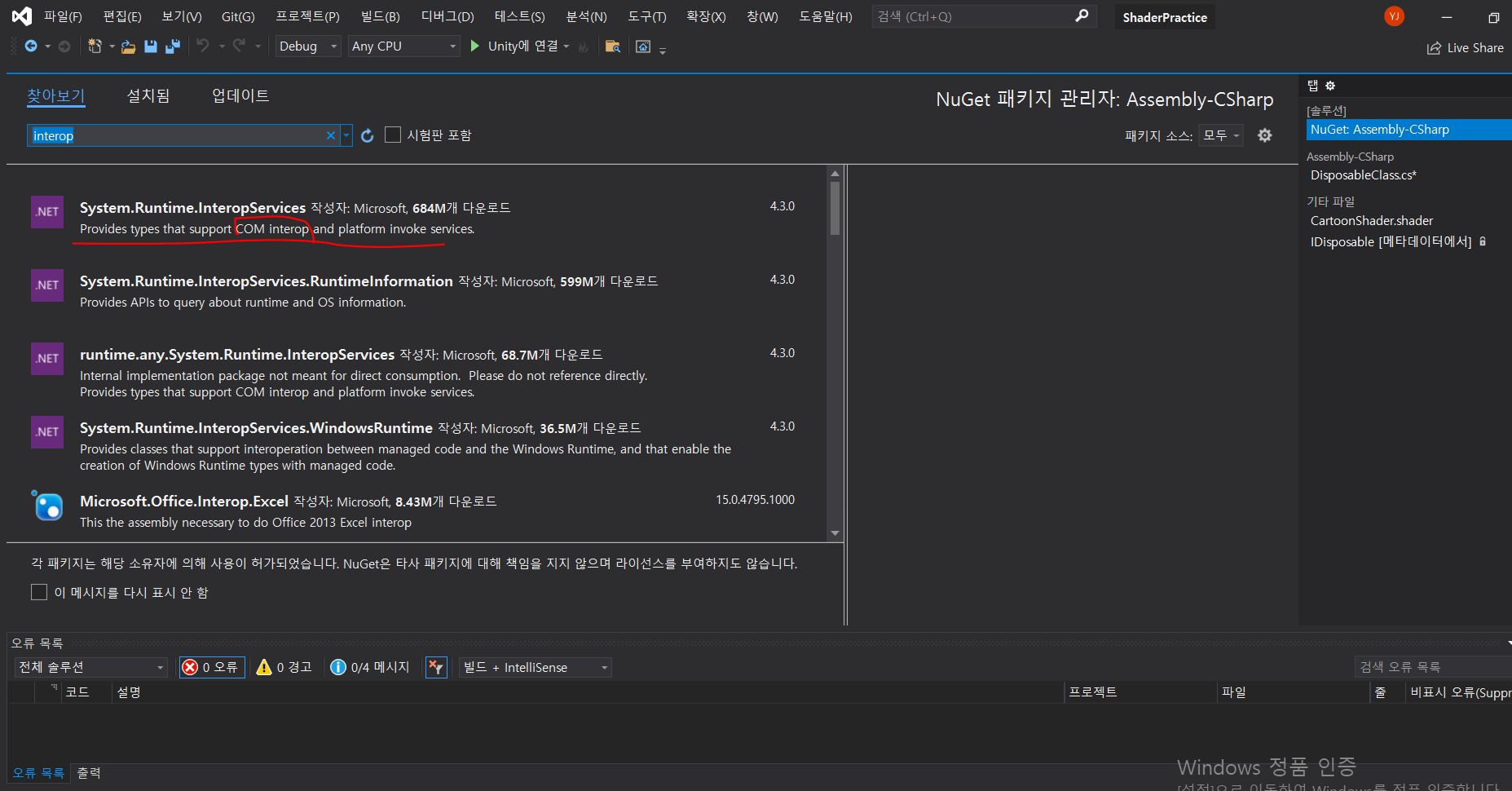The width and height of the screenshot is (1512, 791).
Task: Click the redo arrow icon
Action: (239, 46)
